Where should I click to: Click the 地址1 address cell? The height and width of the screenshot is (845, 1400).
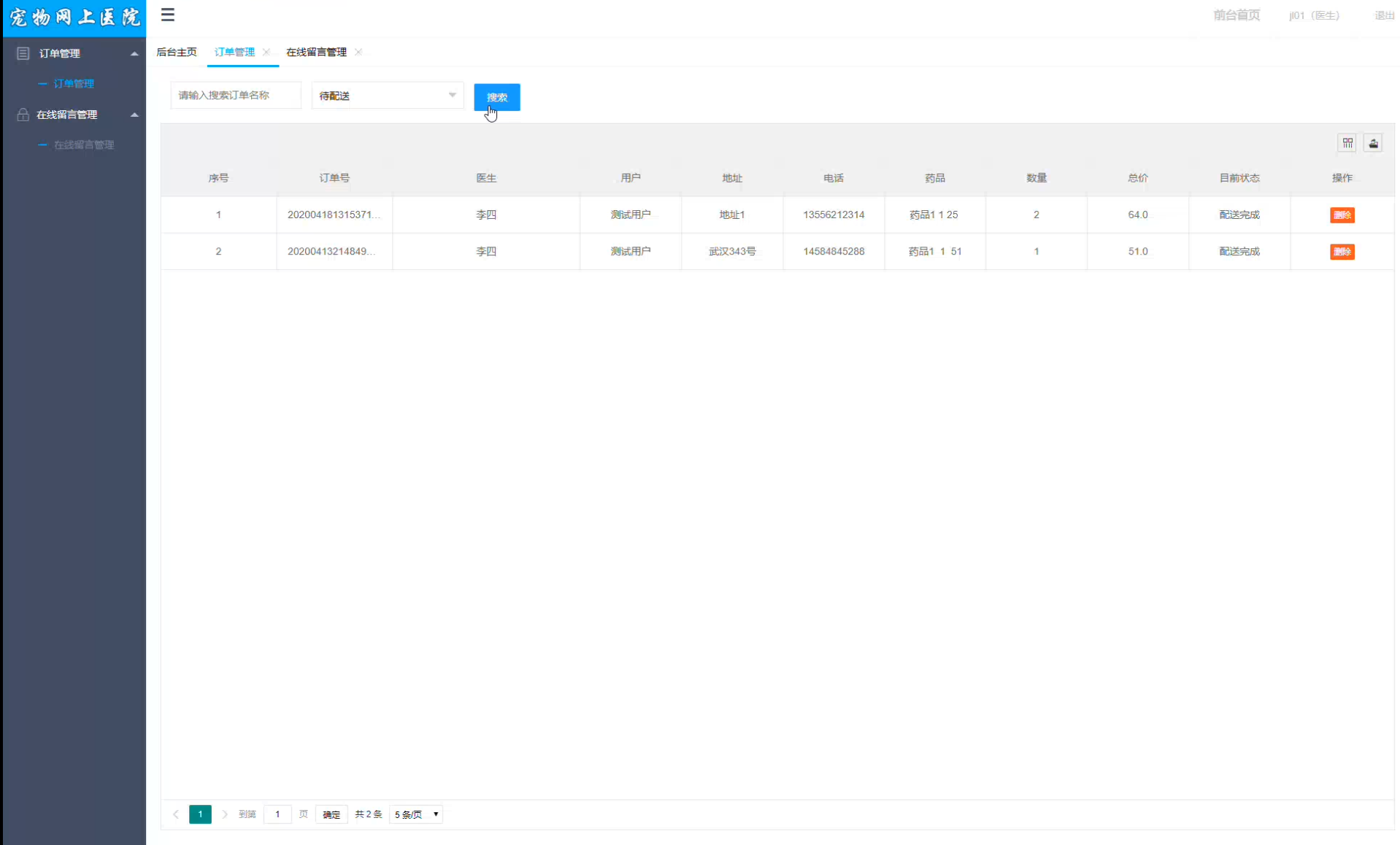[x=731, y=215]
